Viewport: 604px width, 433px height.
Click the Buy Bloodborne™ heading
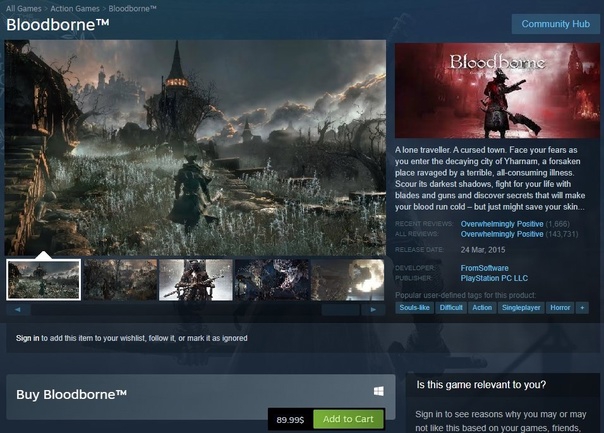click(71, 394)
